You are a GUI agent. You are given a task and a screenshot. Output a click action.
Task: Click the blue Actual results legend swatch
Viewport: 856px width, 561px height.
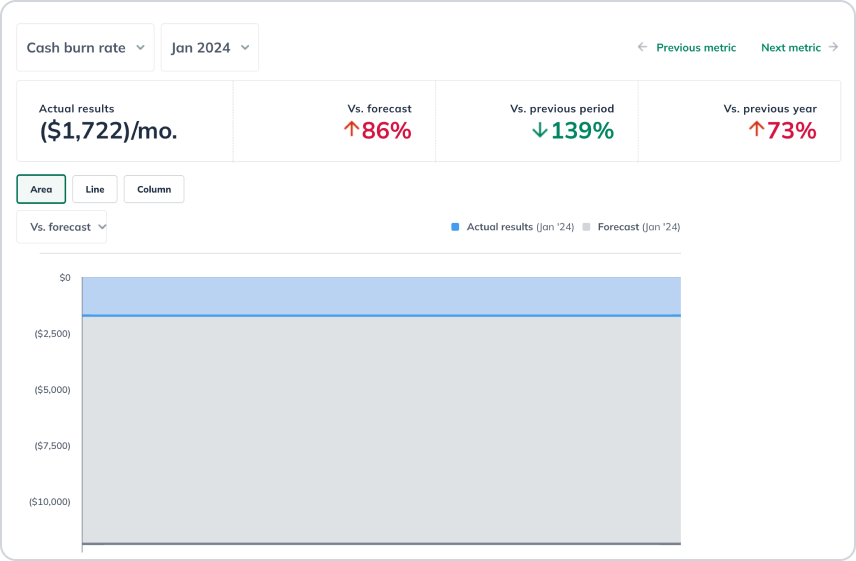tap(455, 227)
